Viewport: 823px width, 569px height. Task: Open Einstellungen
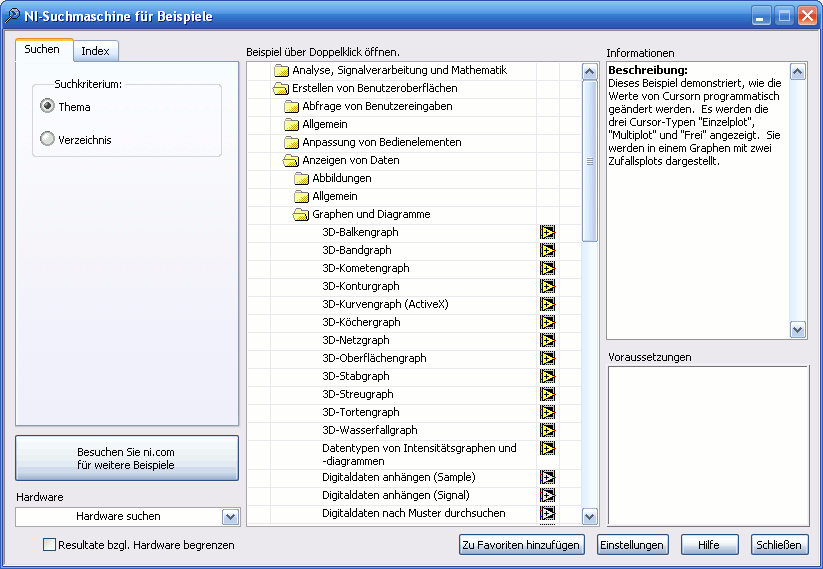coord(632,545)
